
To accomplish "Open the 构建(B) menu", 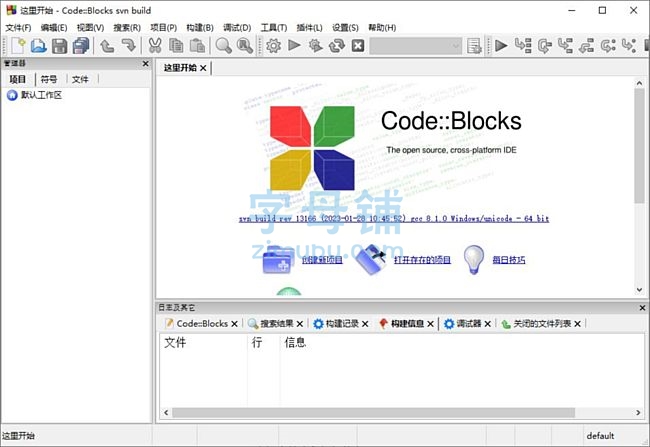I will click(200, 28).
